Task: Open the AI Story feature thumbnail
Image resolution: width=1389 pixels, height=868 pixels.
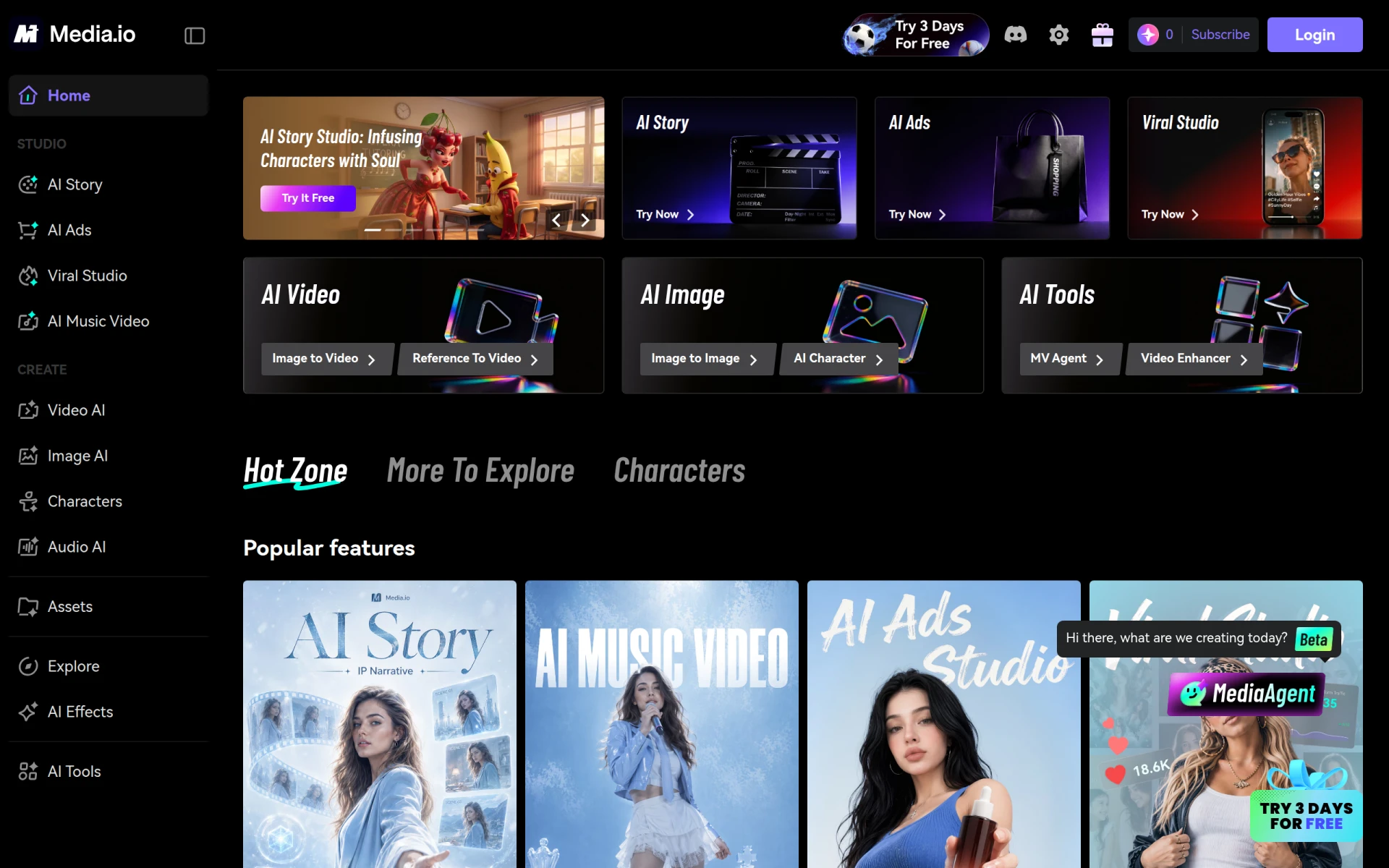Action: (380, 724)
